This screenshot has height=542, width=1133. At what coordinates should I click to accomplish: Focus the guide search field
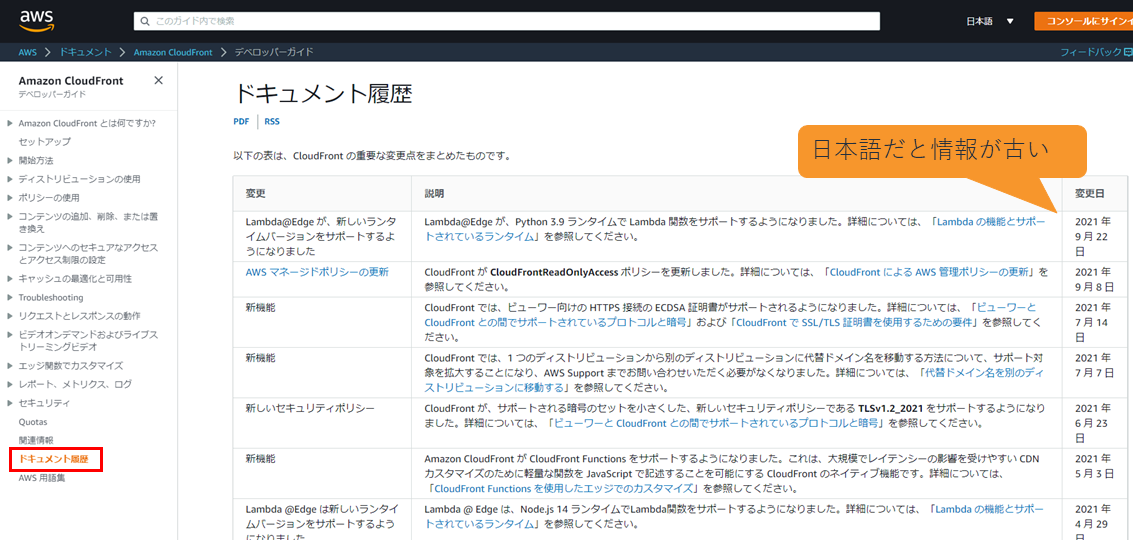(x=507, y=21)
